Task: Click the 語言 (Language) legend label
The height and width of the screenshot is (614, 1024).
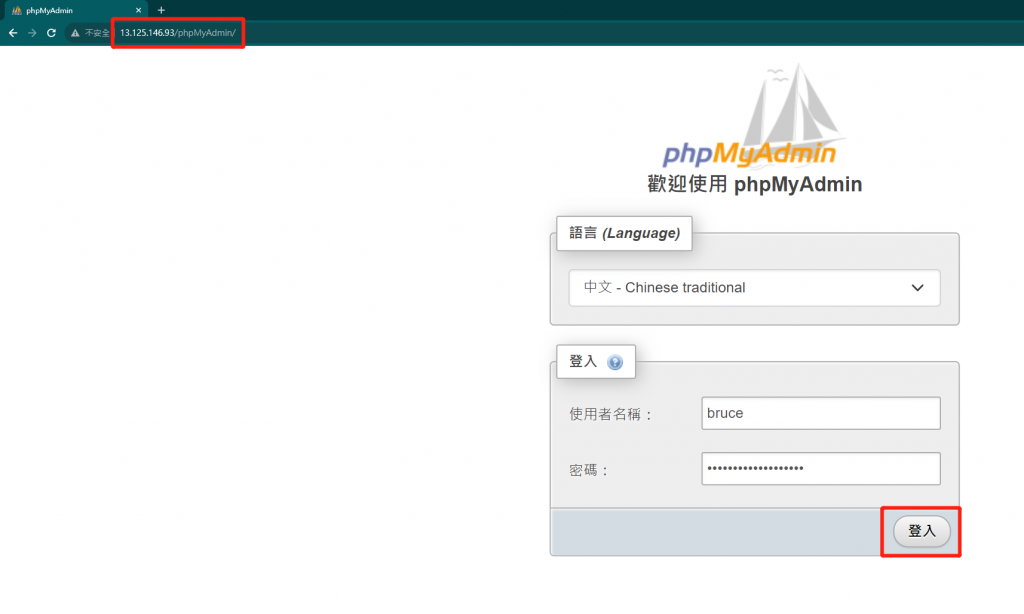Action: pos(624,233)
